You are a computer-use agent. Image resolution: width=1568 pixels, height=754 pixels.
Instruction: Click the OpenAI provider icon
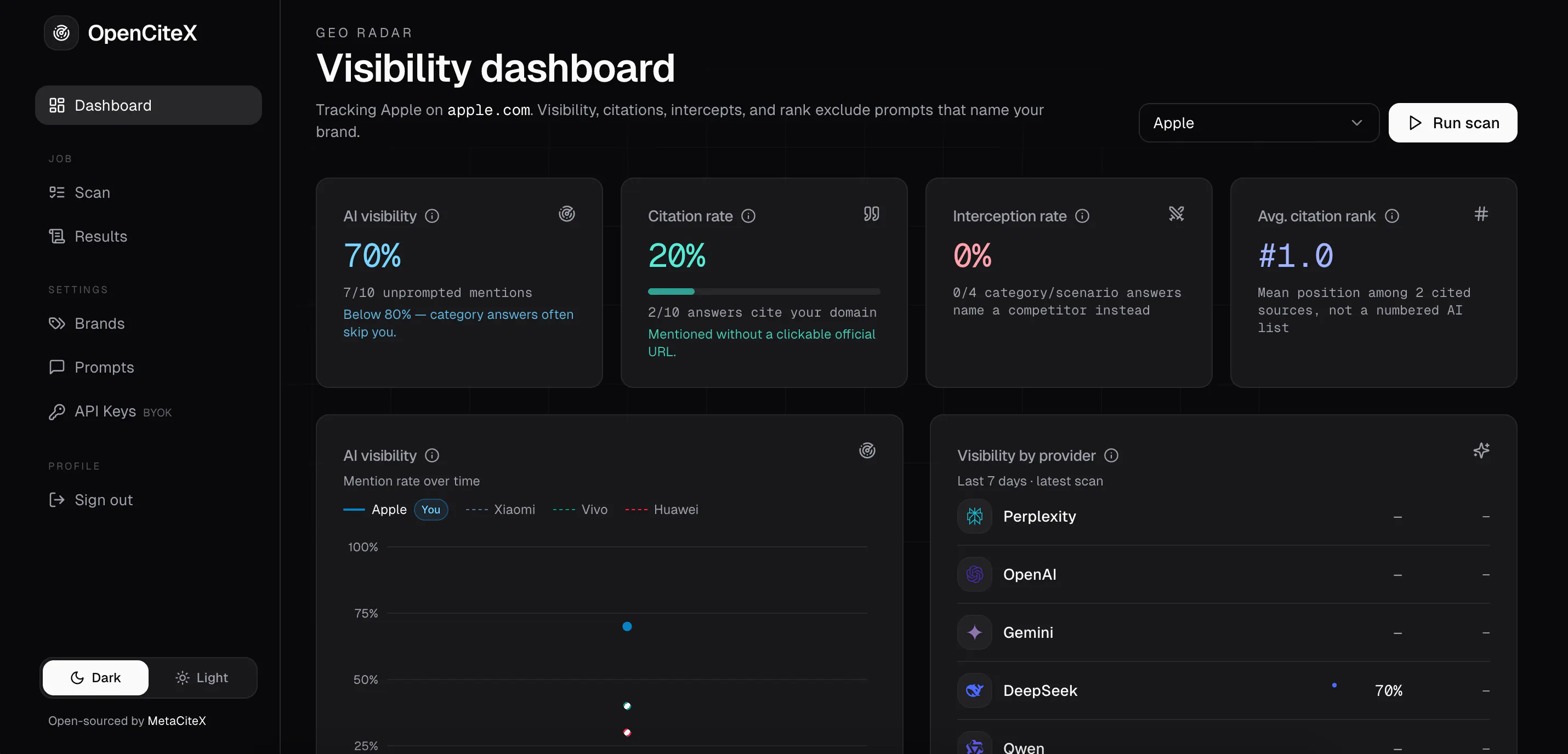click(975, 574)
